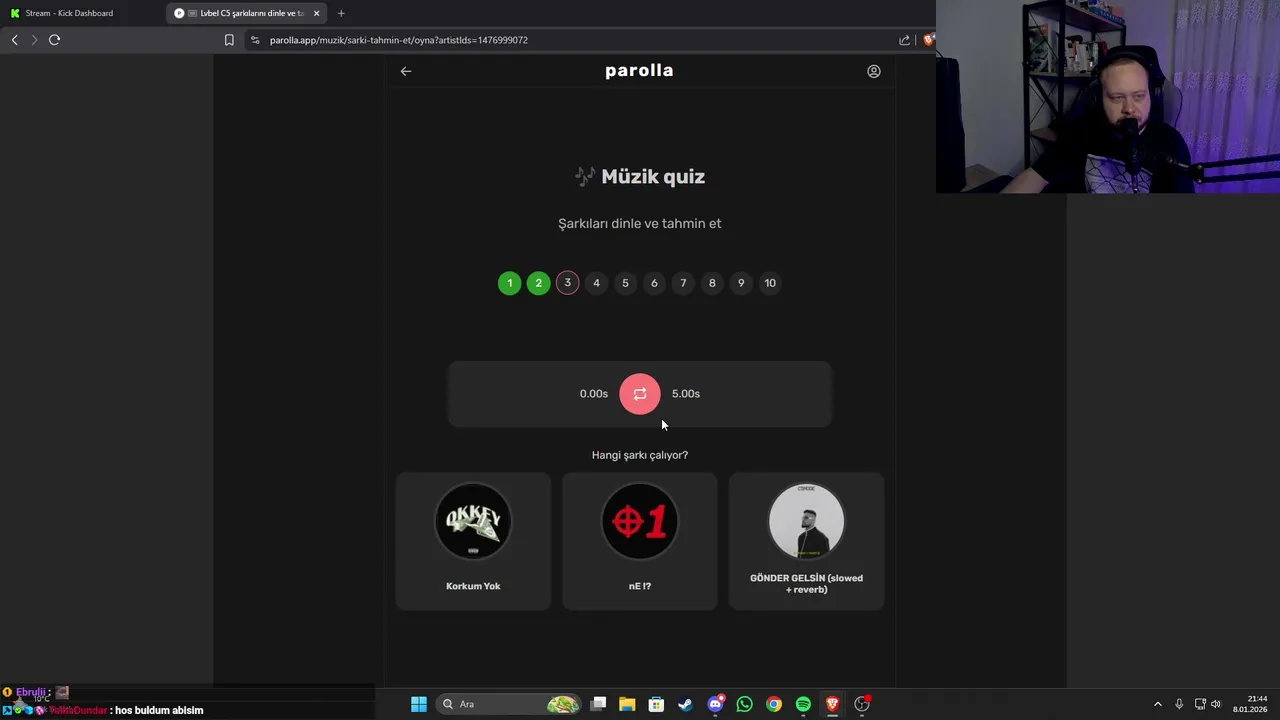Open File Explorer from taskbar
This screenshot has width=1280, height=720.
click(x=627, y=704)
